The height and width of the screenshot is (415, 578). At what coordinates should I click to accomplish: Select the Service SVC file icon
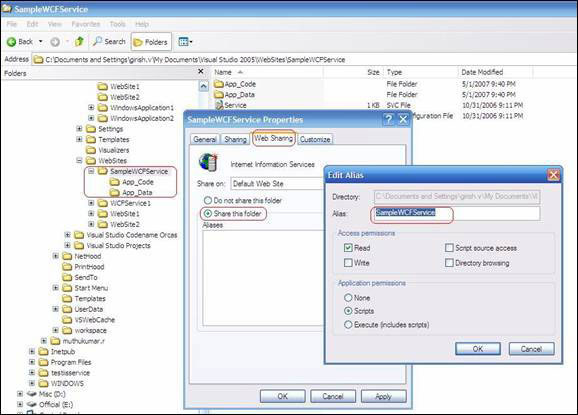click(219, 105)
